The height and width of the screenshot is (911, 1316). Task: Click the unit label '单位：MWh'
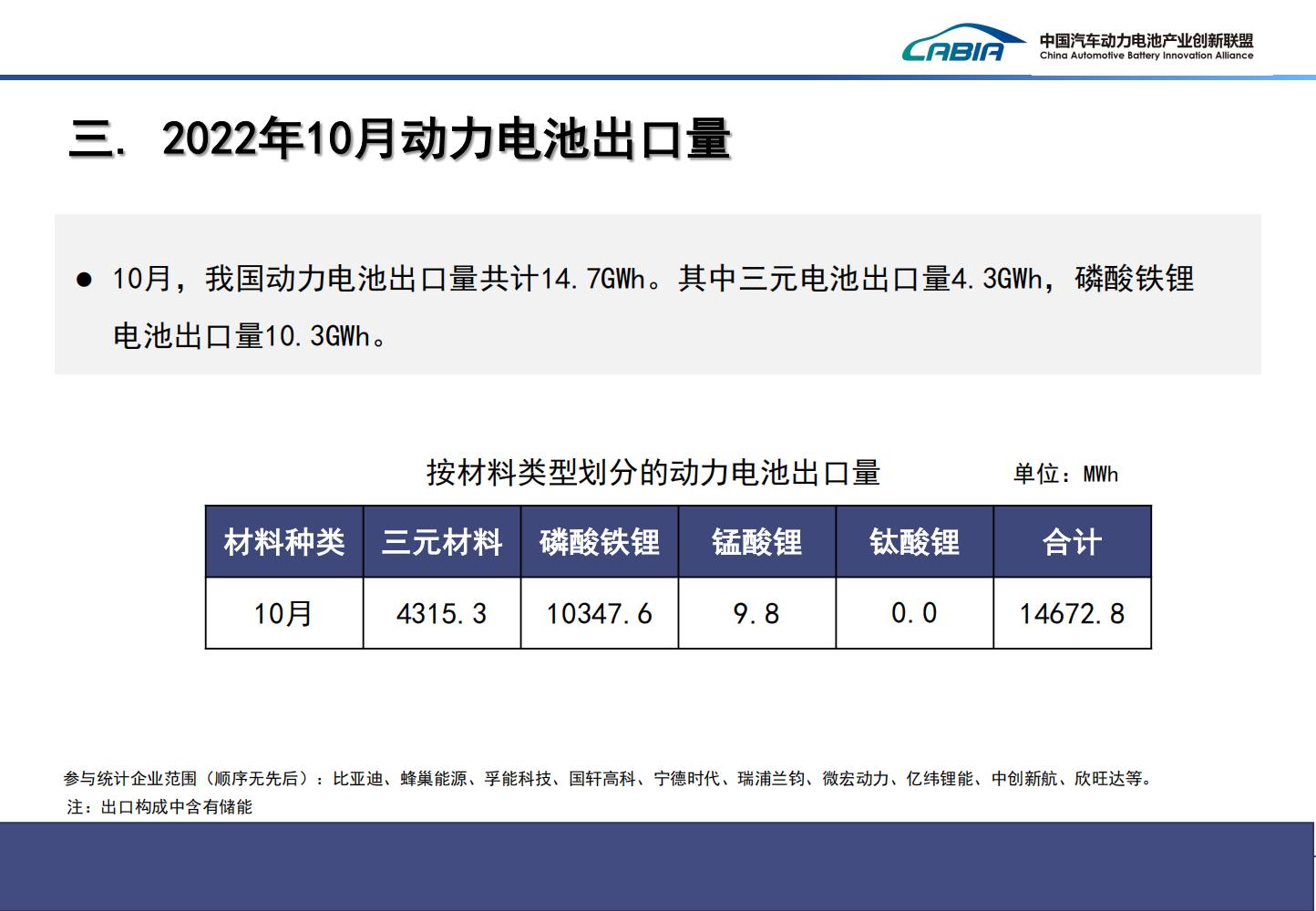(1065, 474)
